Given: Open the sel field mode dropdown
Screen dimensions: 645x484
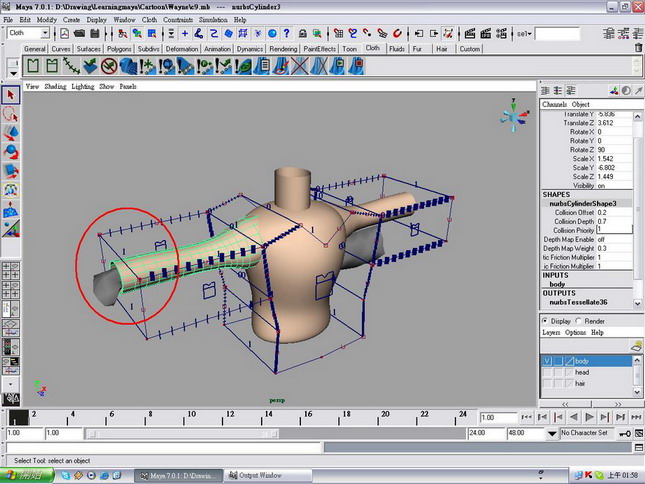Looking at the screenshot, I should click(524, 34).
